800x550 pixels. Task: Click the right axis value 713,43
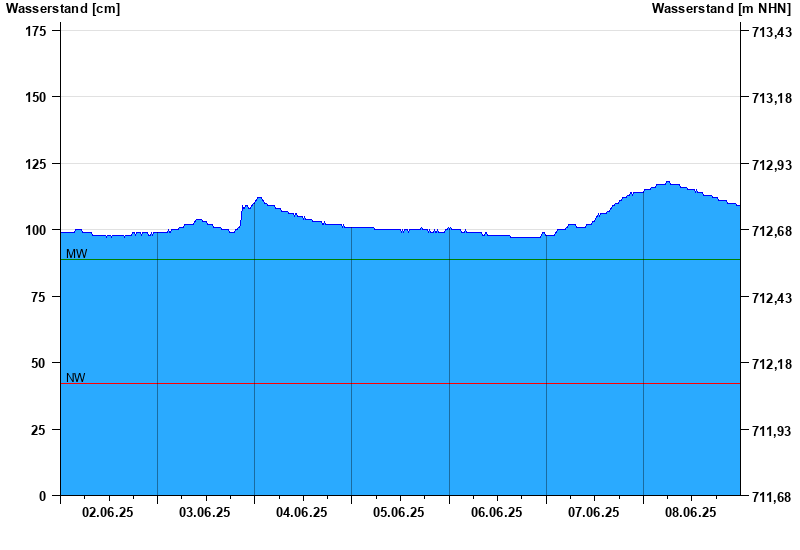[x=772, y=32]
